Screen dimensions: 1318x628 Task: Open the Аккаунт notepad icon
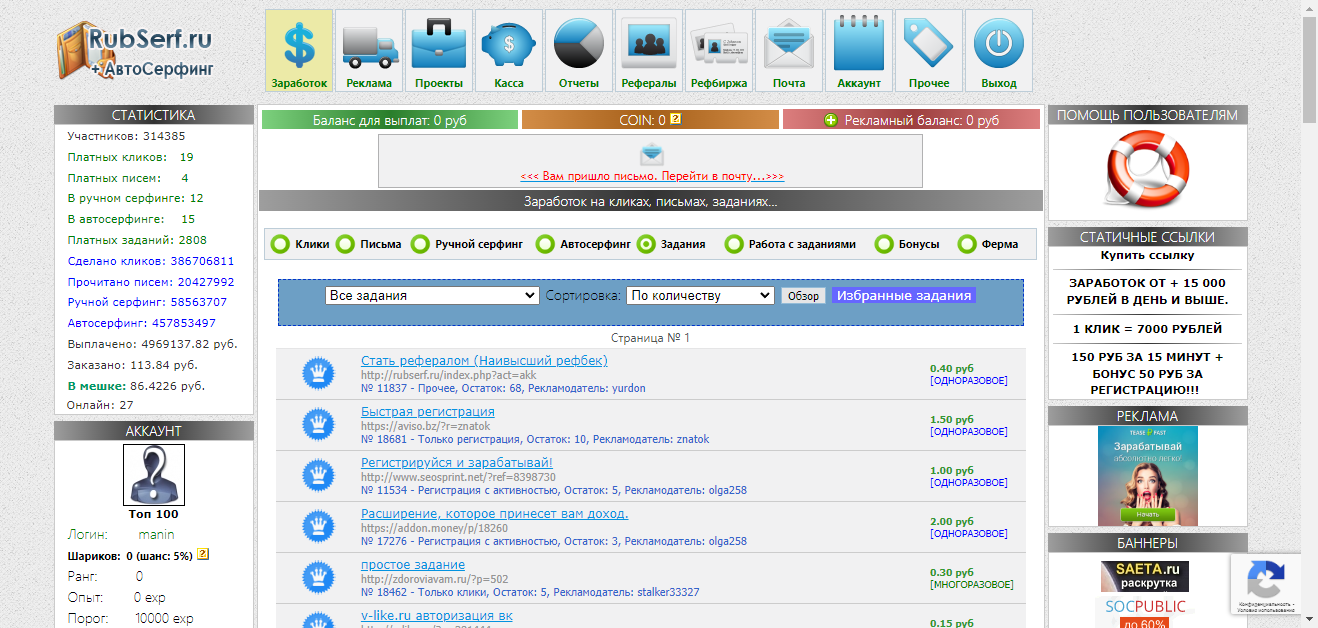859,51
